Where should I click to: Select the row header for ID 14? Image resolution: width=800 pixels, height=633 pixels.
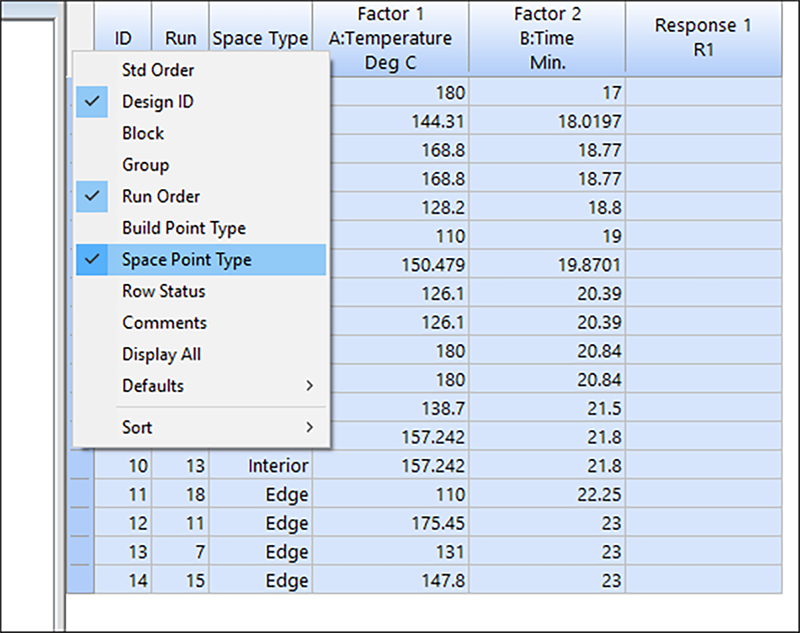80,580
